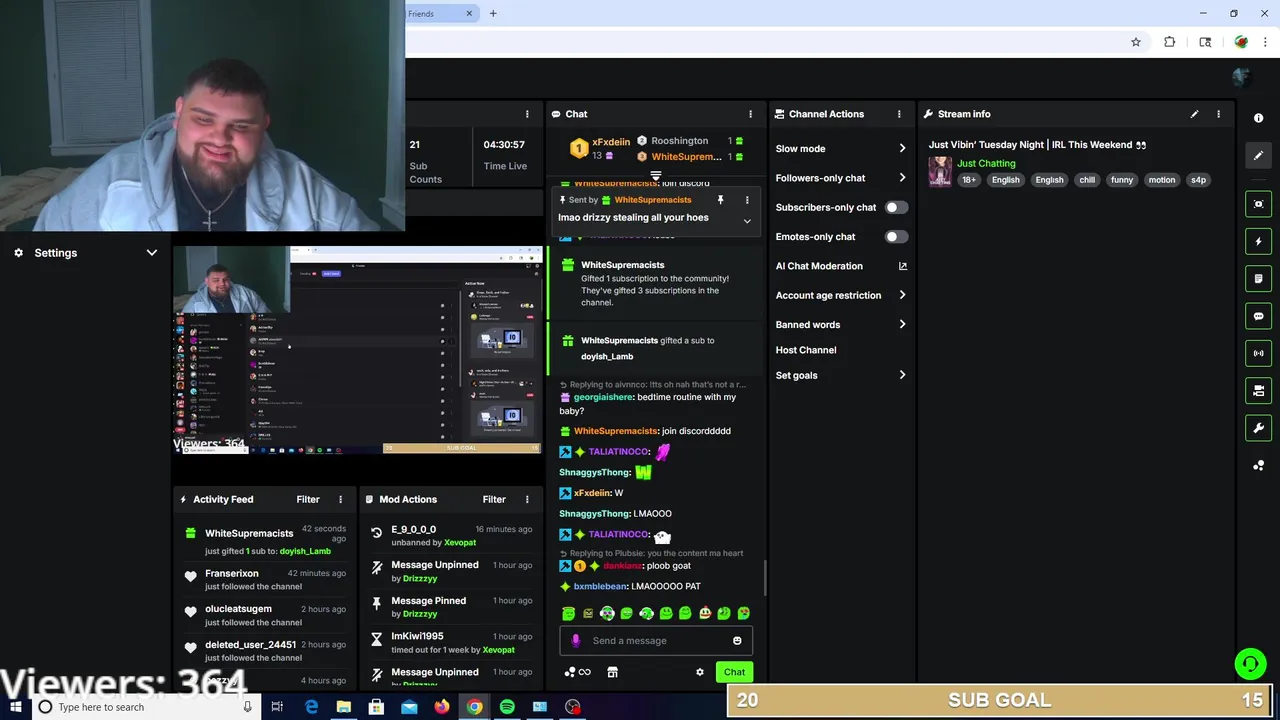This screenshot has width=1280, height=720.
Task: Expand Slow mode options
Action: pyautogui.click(x=902, y=149)
